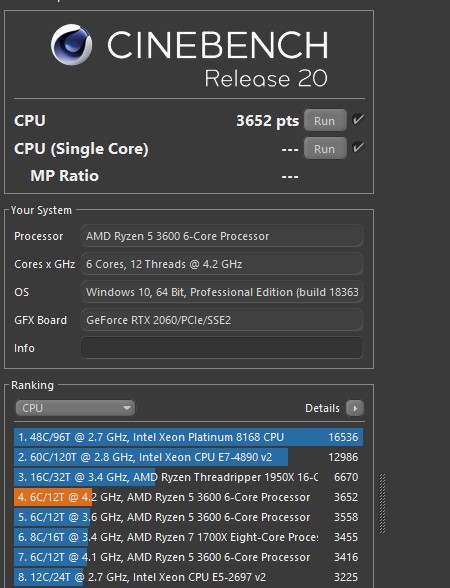Click the empty Info text field
This screenshot has width=450, height=588.
222,348
